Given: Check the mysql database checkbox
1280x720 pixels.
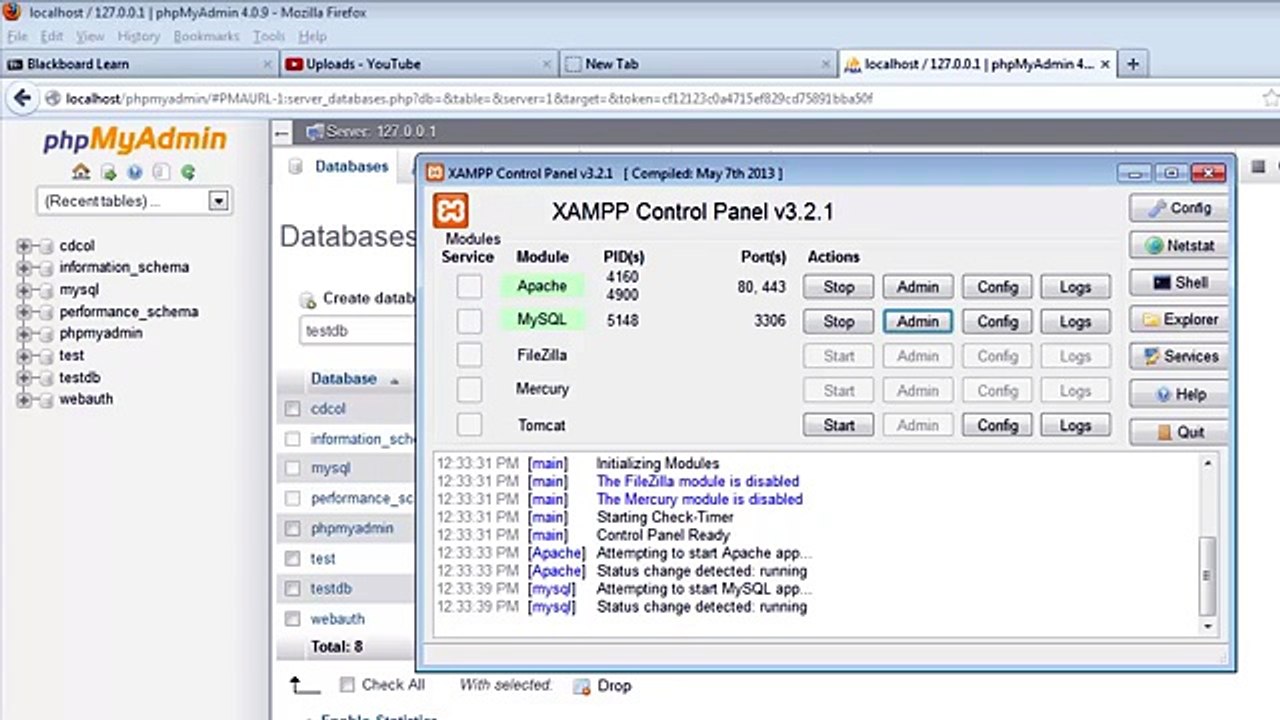Looking at the screenshot, I should (292, 468).
